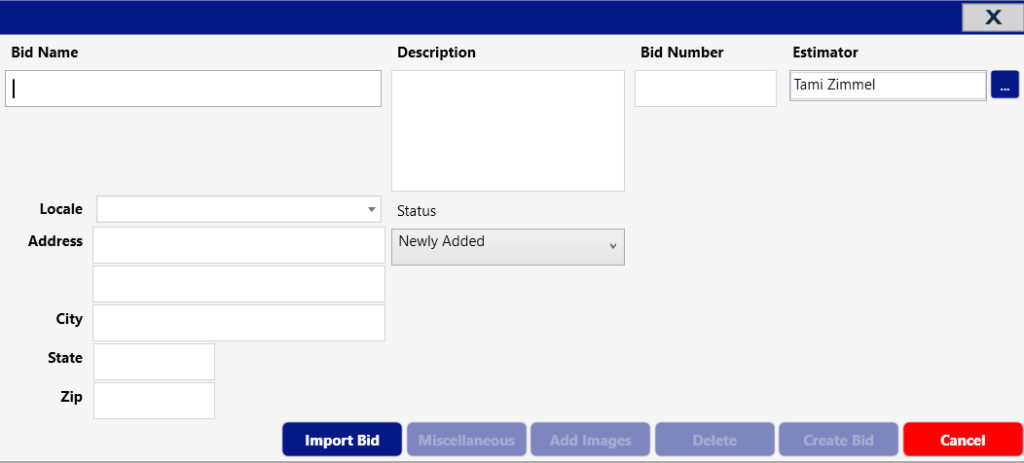Expand the Status dropdown showing Newly Added
1024x463 pixels.
tap(507, 246)
